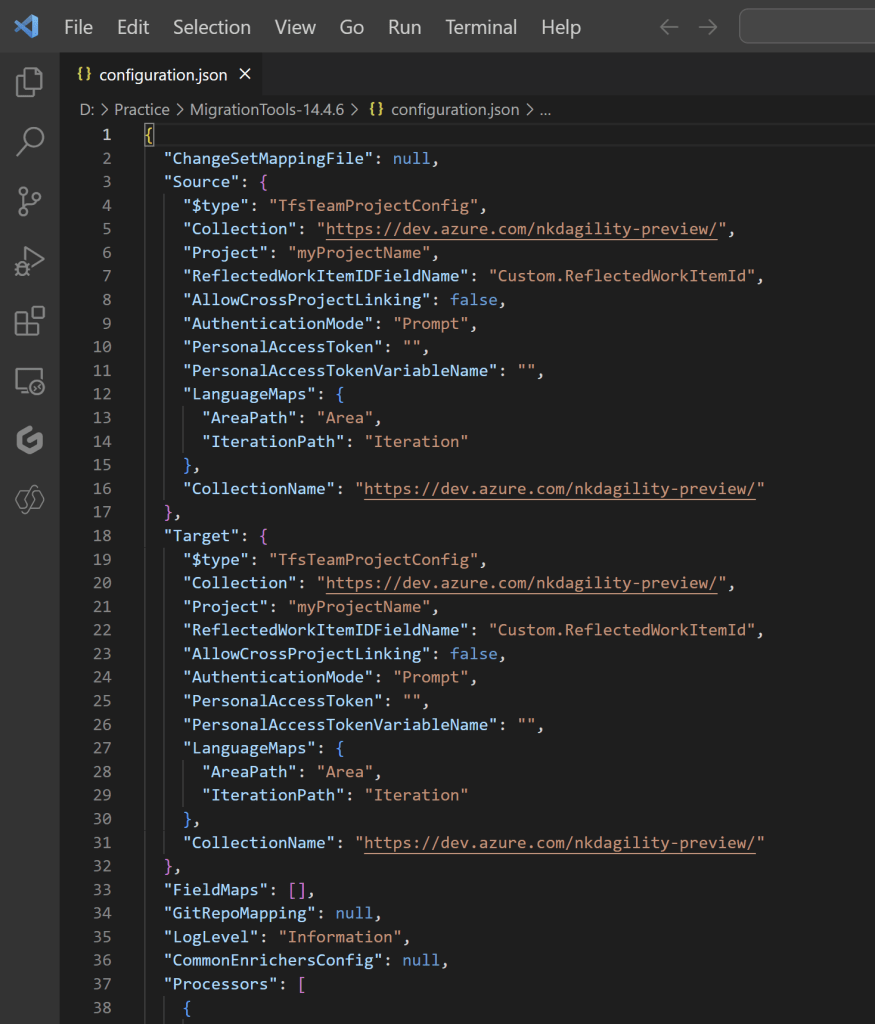The width and height of the screenshot is (875, 1024).
Task: Open the Search view in activity bar
Action: 29,141
